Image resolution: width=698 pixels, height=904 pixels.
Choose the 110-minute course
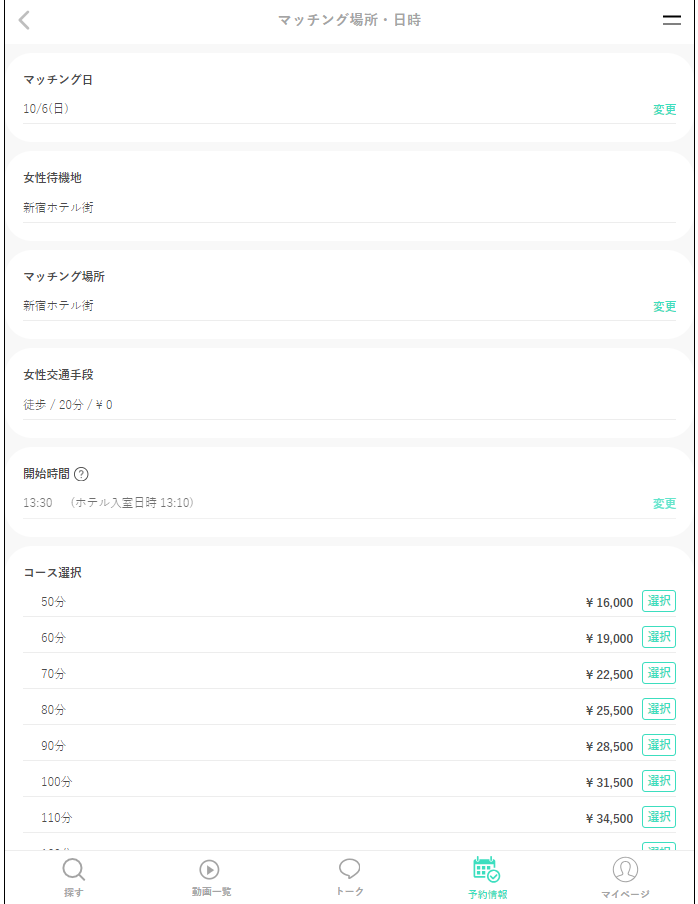(659, 817)
